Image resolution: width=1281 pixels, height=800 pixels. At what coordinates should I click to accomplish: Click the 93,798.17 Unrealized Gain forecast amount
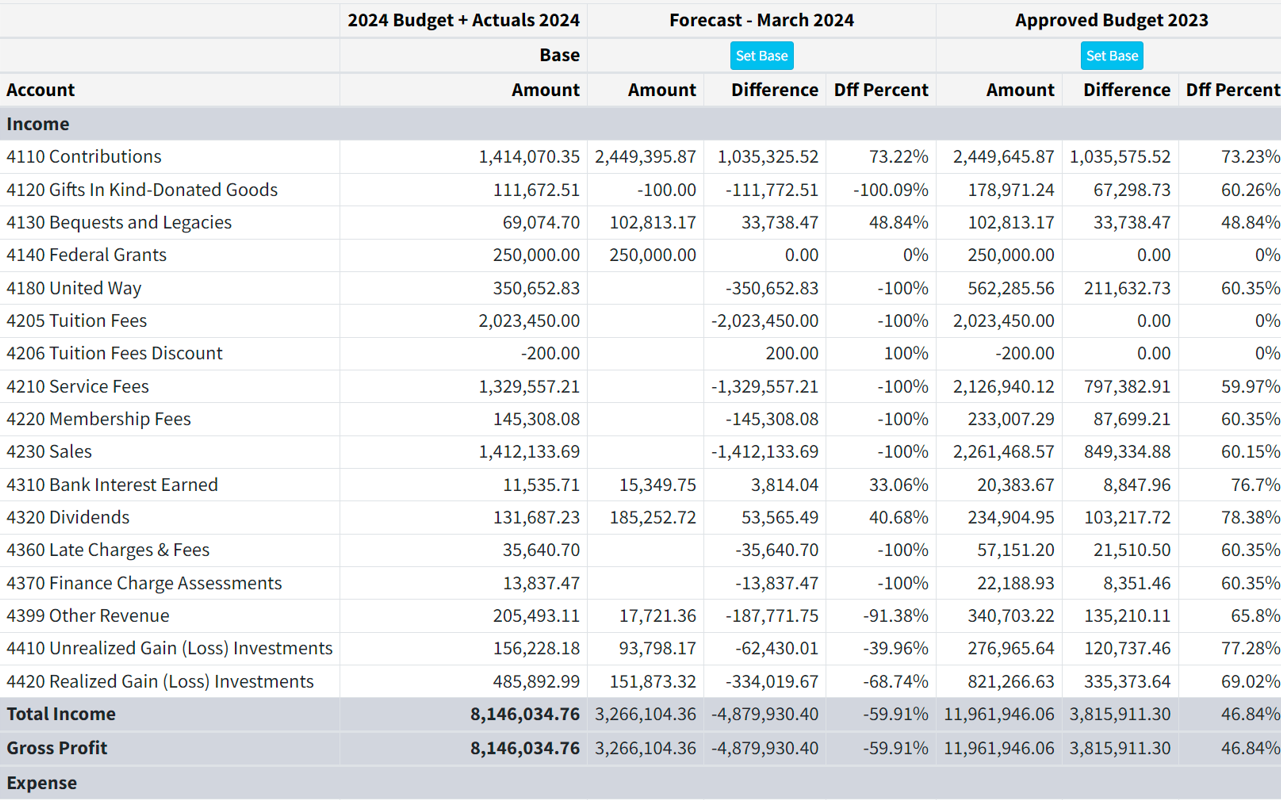(x=657, y=648)
